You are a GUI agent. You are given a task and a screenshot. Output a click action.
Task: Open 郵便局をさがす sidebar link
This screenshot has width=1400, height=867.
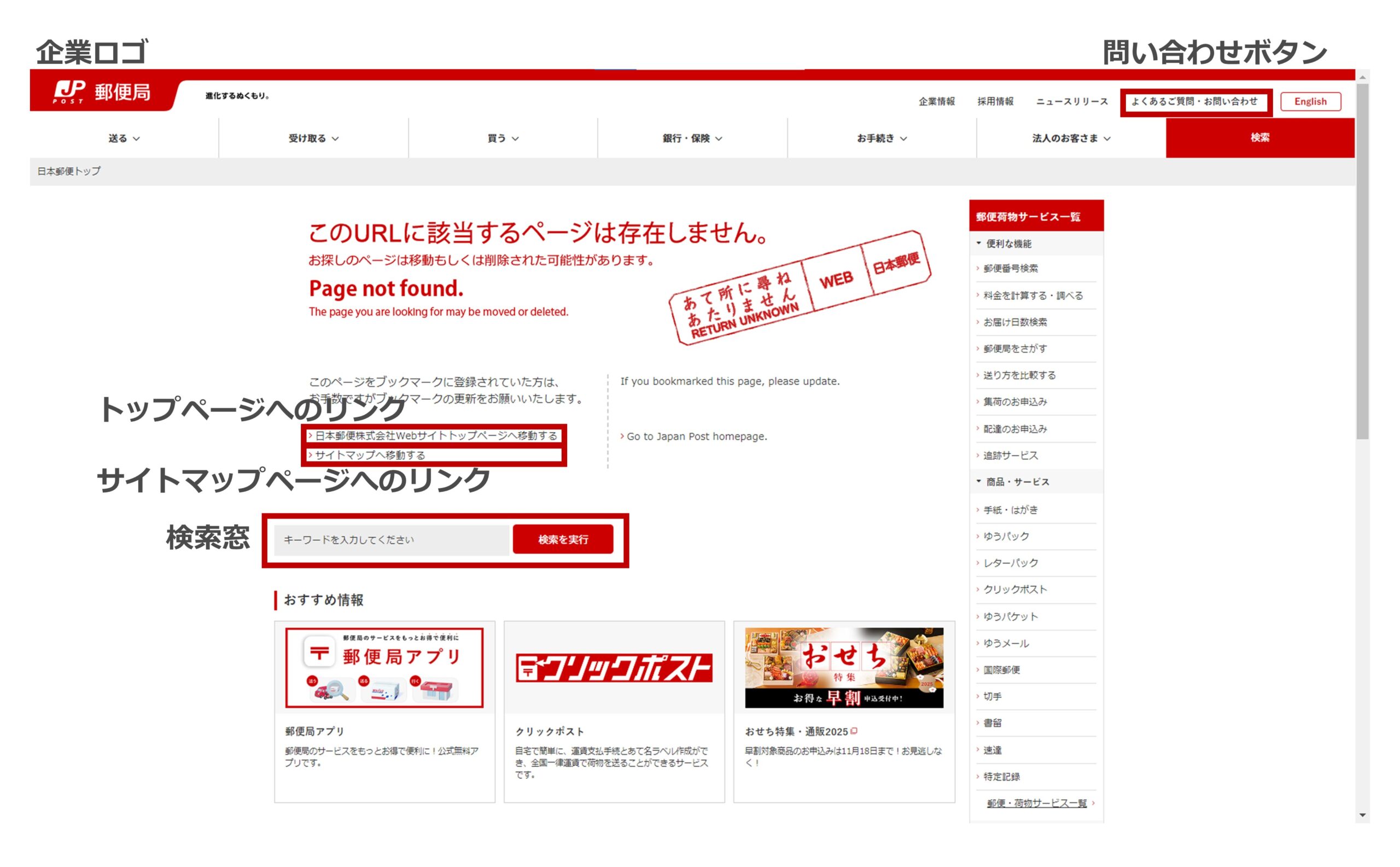[1015, 348]
